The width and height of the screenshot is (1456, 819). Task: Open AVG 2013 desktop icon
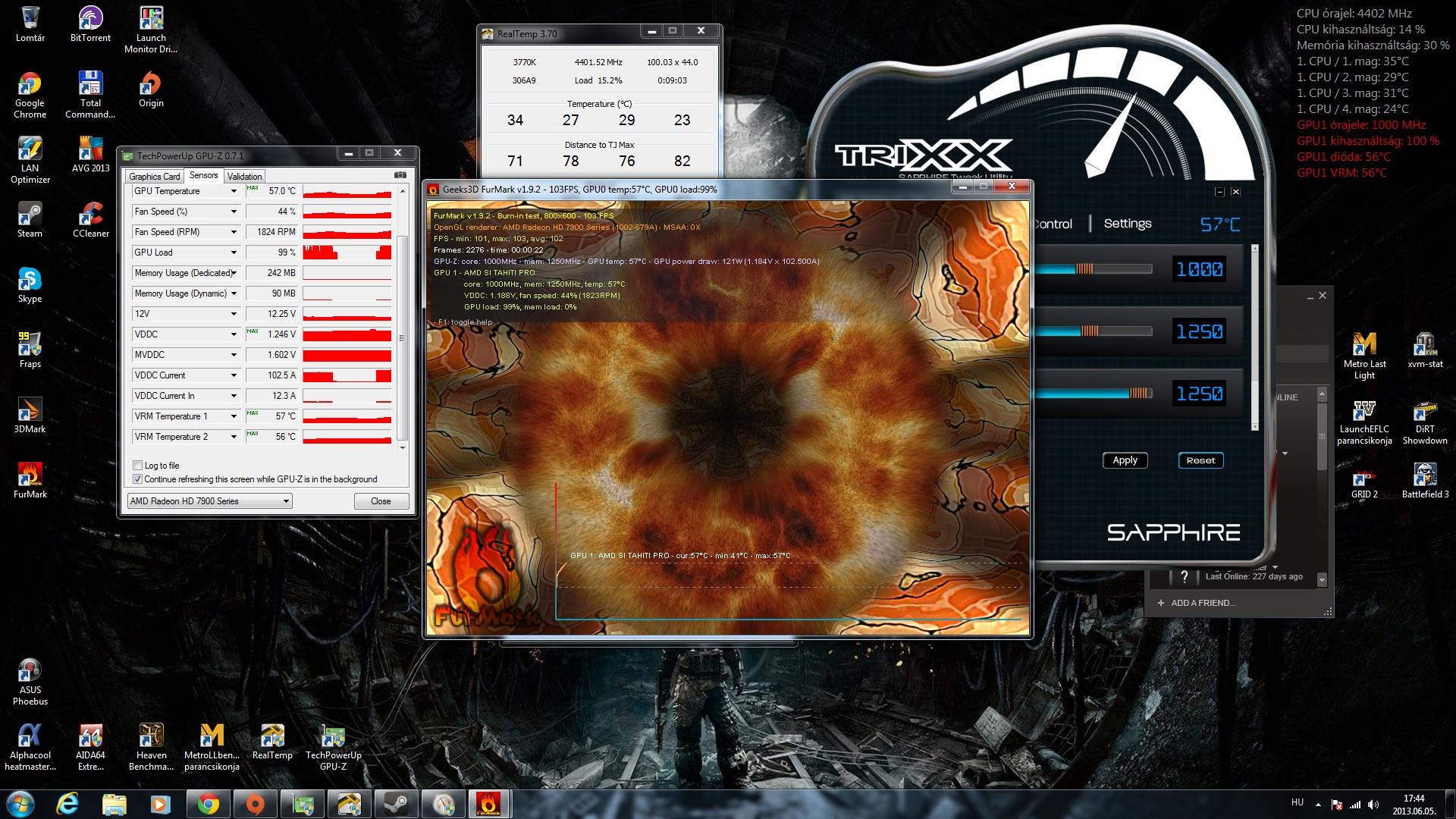click(91, 153)
